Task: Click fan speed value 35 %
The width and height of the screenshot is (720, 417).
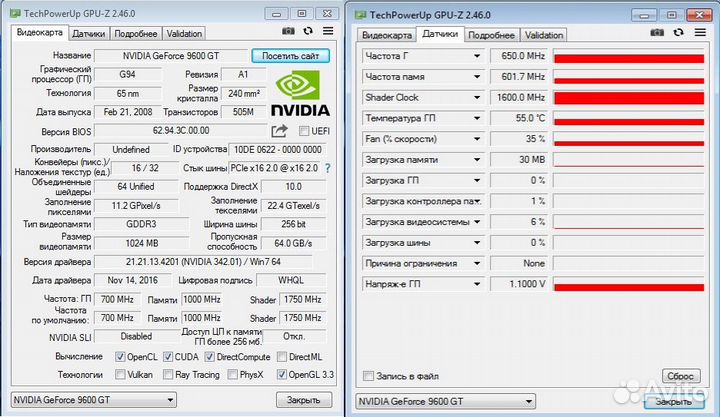Action: [x=519, y=139]
